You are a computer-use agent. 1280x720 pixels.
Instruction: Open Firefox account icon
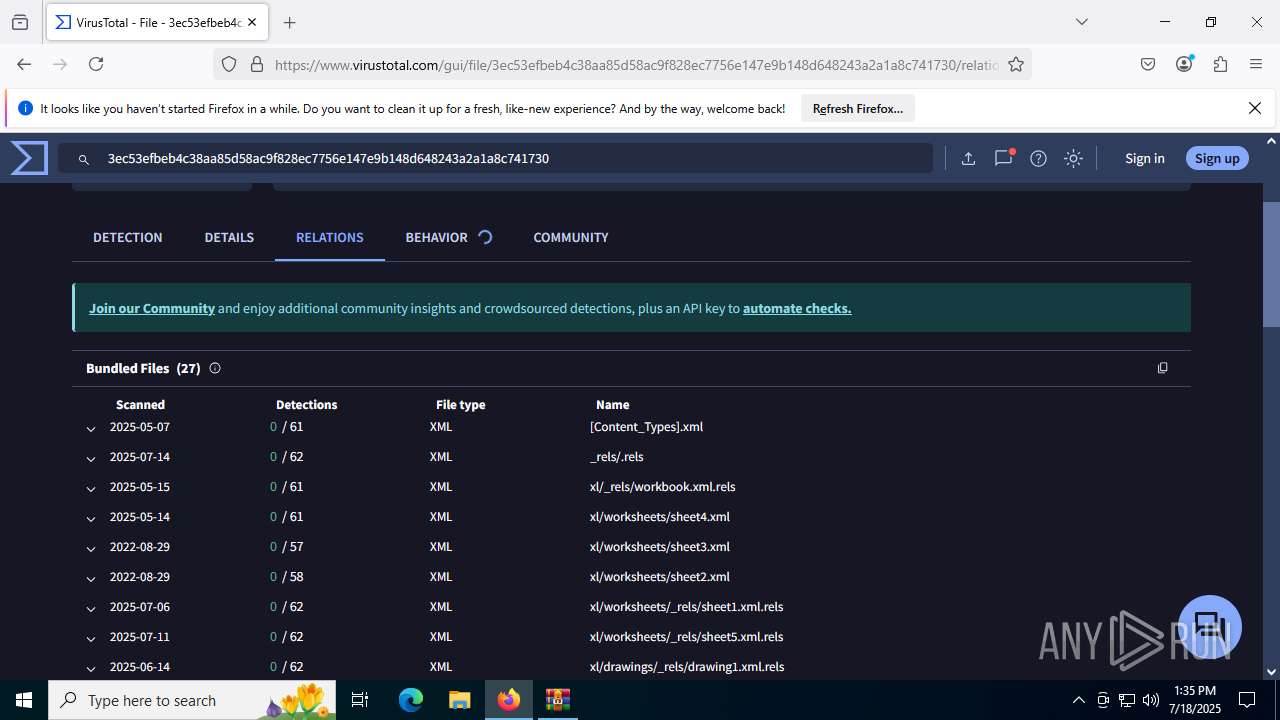(x=1184, y=64)
